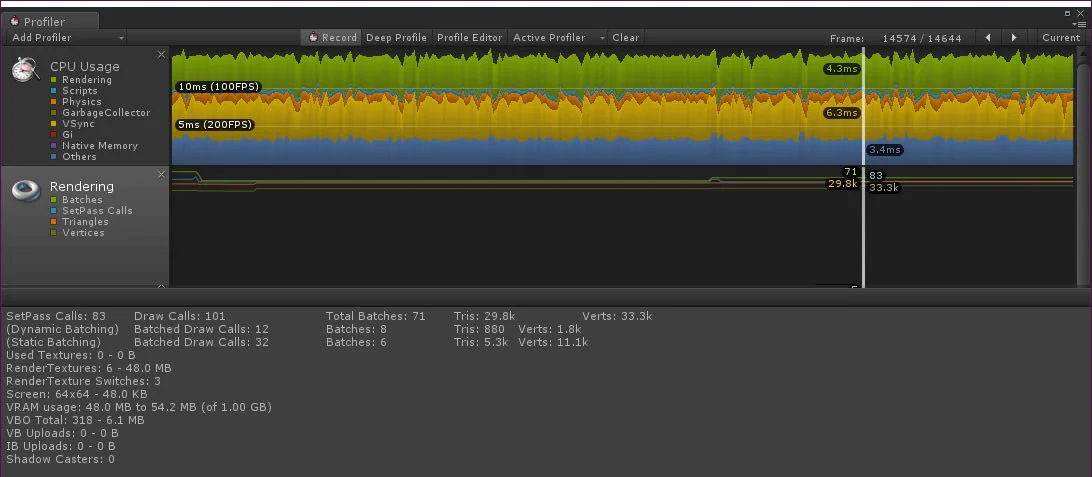
Task: Click the IB Uploads: 0 - 0 B line
Action: [61, 446]
